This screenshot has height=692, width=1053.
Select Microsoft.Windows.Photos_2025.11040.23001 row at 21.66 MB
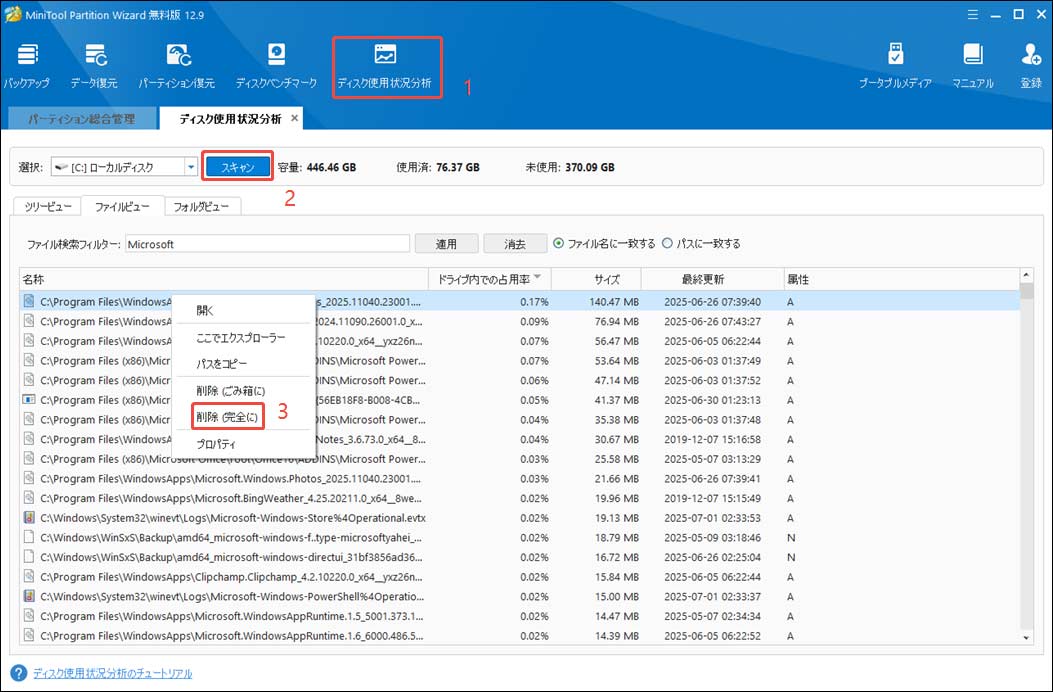tap(519, 478)
